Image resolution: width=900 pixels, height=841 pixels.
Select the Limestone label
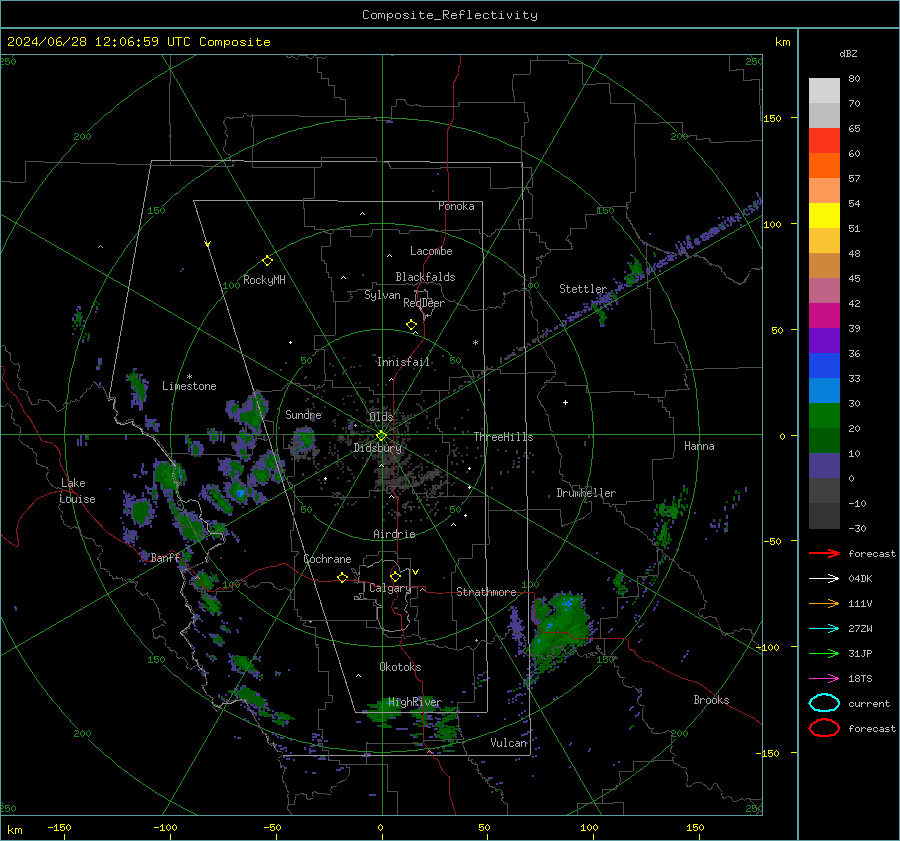pos(189,386)
